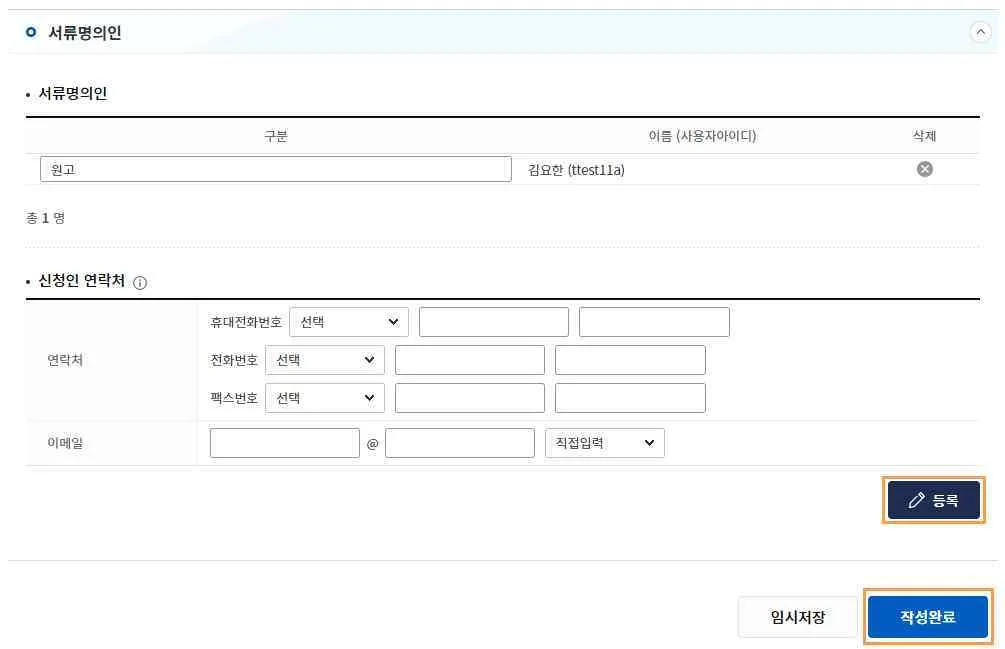The width and height of the screenshot is (1005, 649).
Task: Click the 원고 구분 field
Action: coord(276,169)
